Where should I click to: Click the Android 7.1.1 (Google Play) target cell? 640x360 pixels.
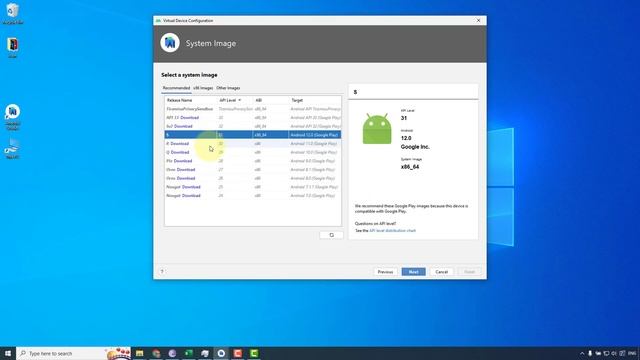tap(314, 187)
